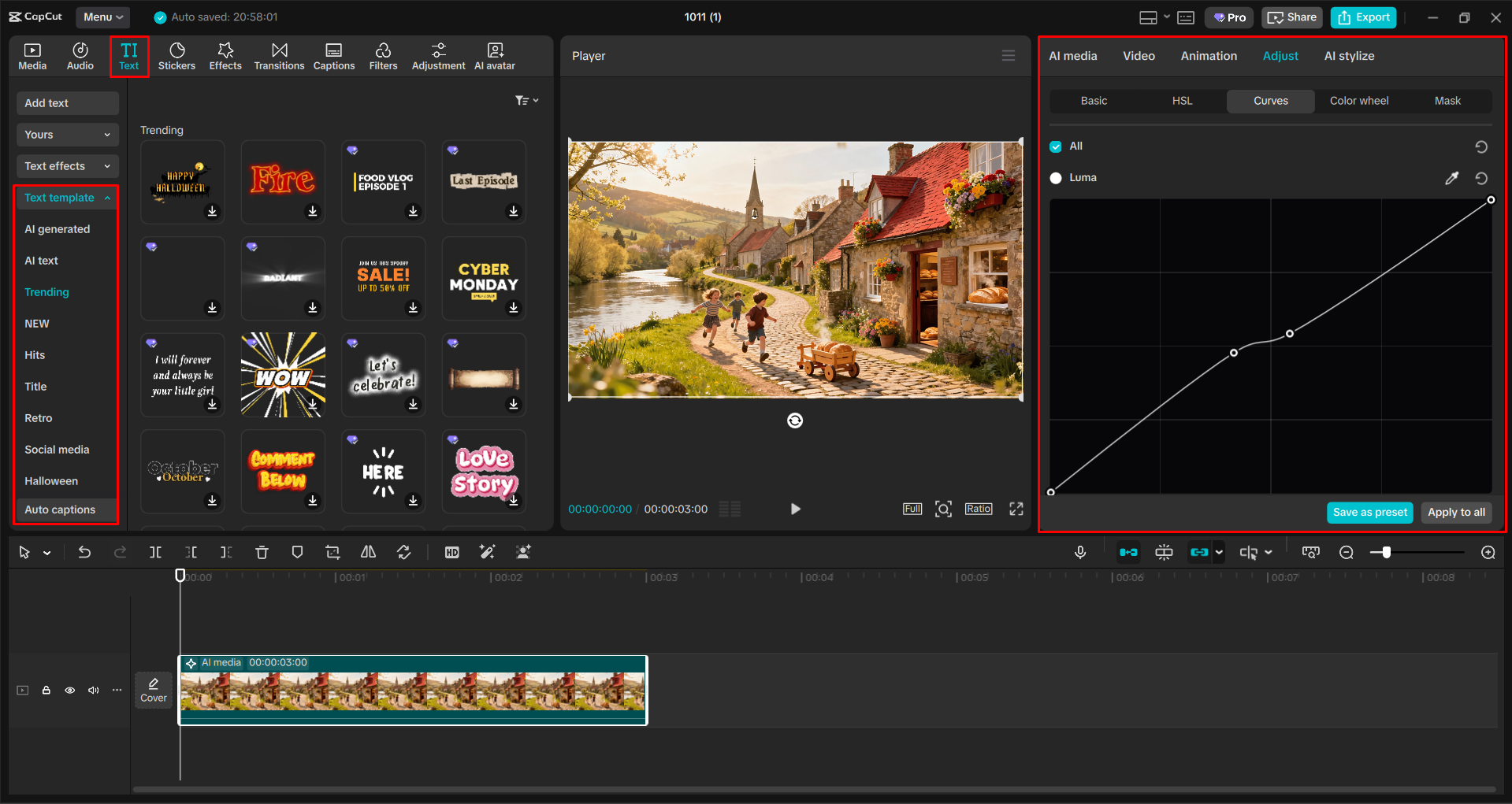Open the Stickers panel

point(176,56)
